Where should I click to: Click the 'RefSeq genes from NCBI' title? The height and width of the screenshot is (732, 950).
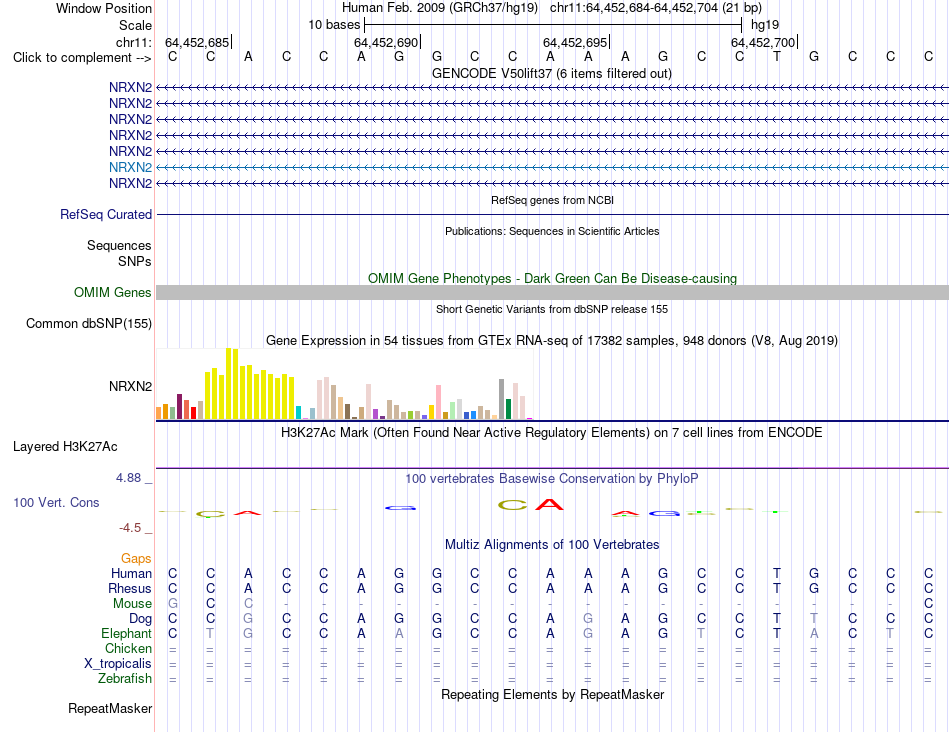pyautogui.click(x=552, y=200)
